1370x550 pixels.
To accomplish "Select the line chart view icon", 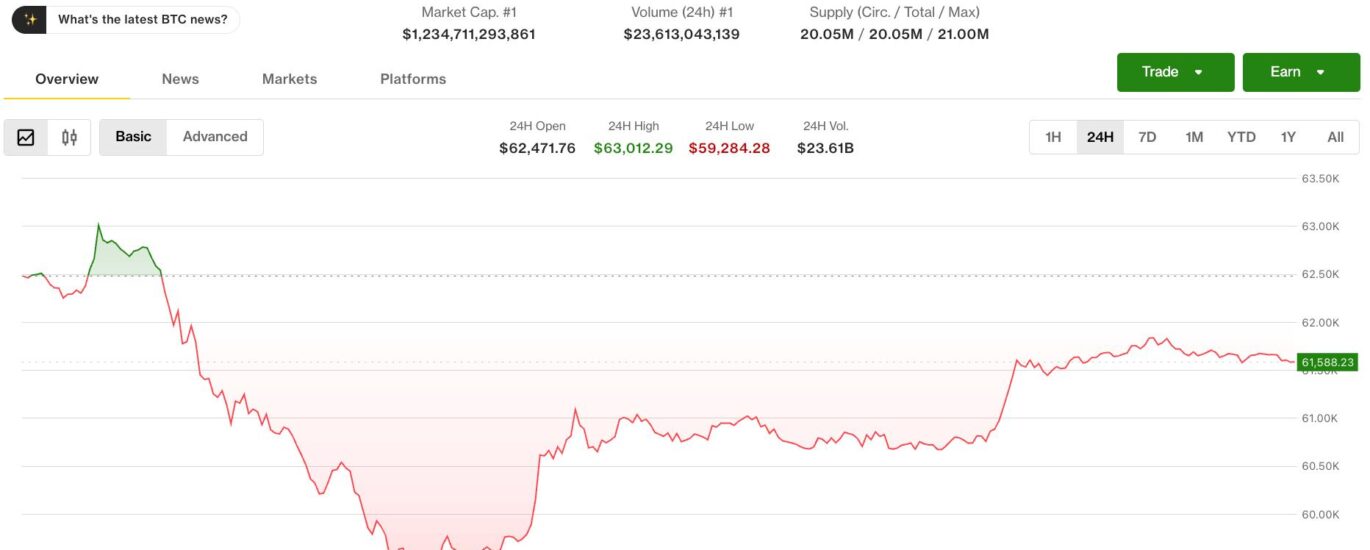I will pos(26,137).
